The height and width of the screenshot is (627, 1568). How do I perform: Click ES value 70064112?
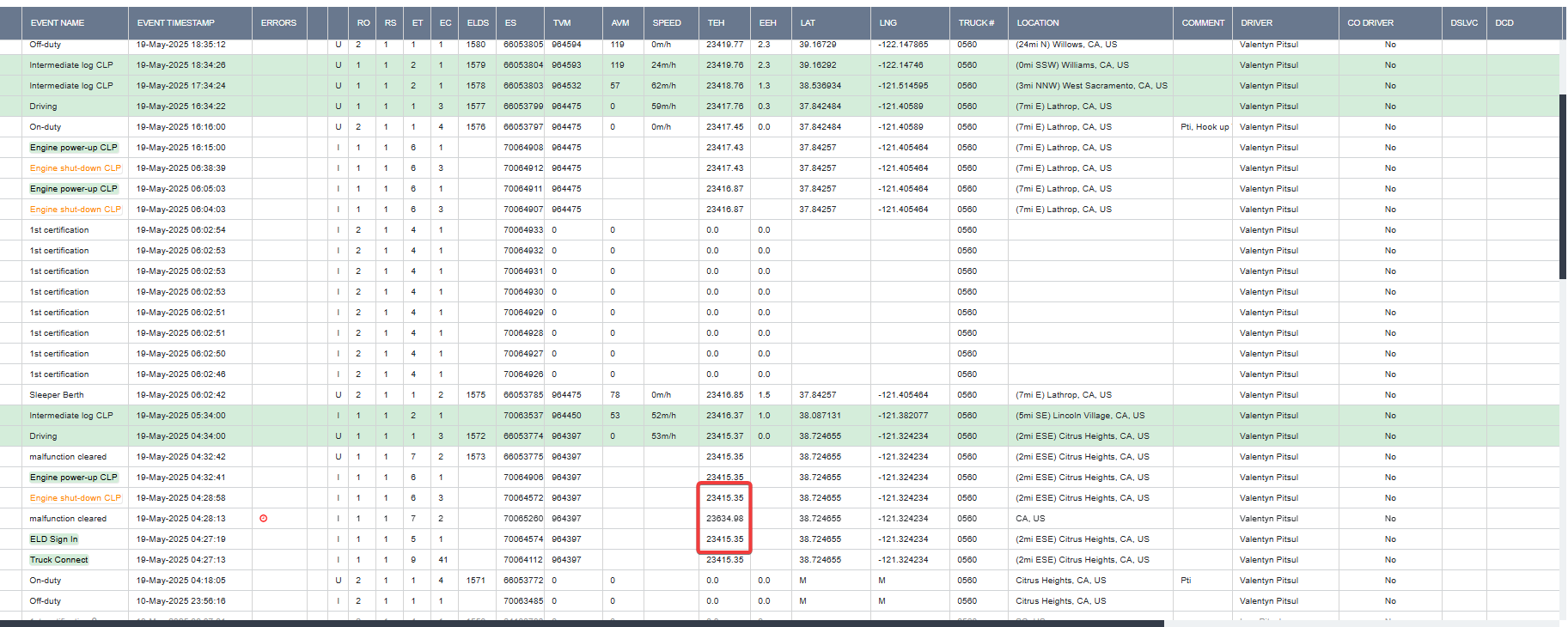click(x=523, y=560)
